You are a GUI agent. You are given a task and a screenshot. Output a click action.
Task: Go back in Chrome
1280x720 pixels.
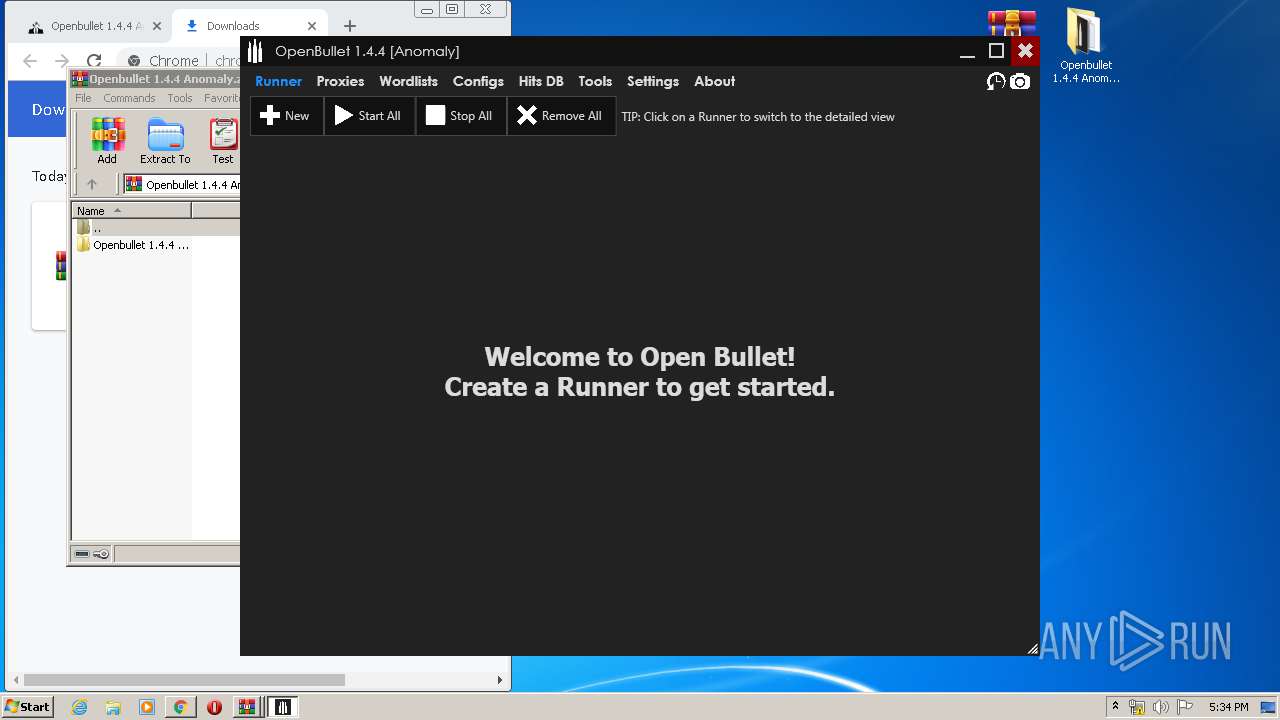click(x=30, y=61)
